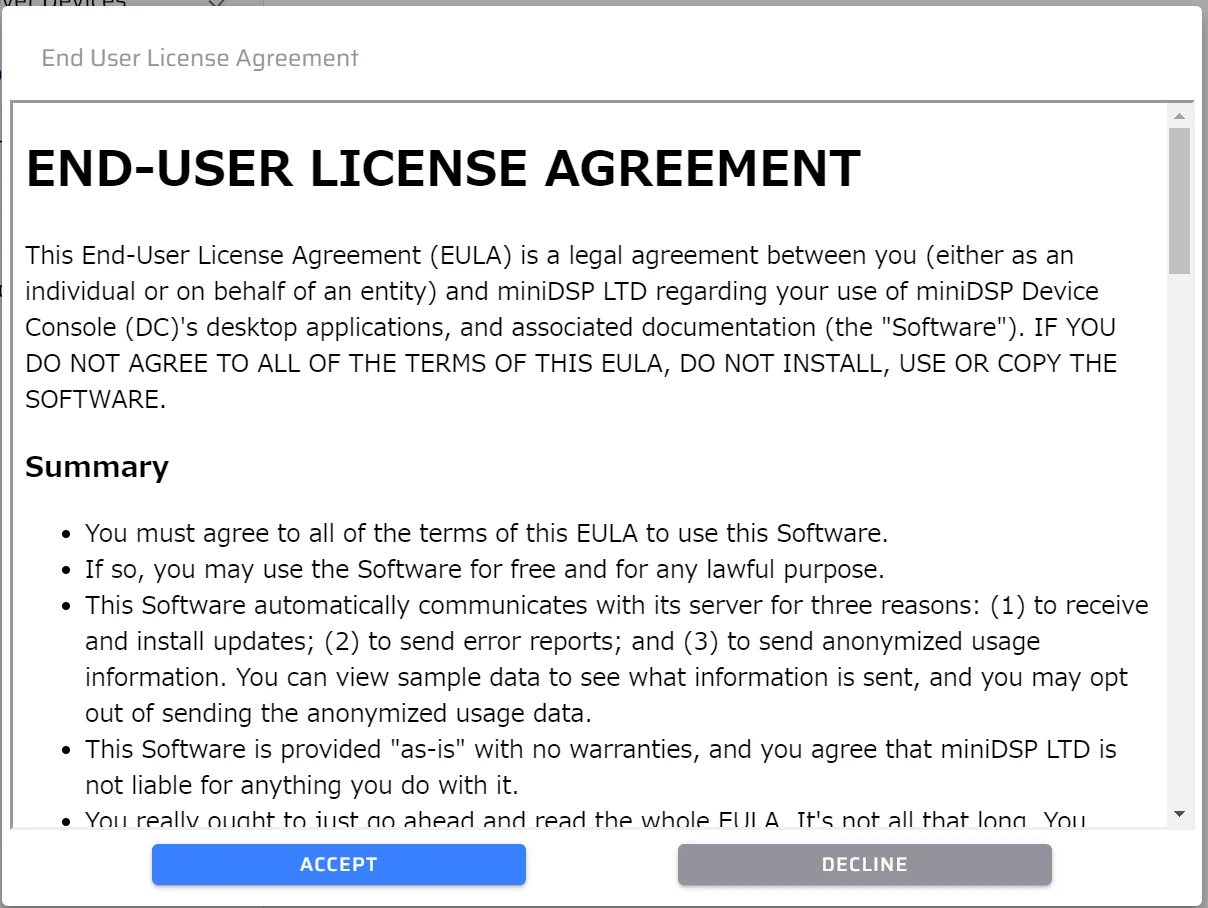Click the scrollbar up arrow
The image size is (1208, 908).
click(1179, 116)
